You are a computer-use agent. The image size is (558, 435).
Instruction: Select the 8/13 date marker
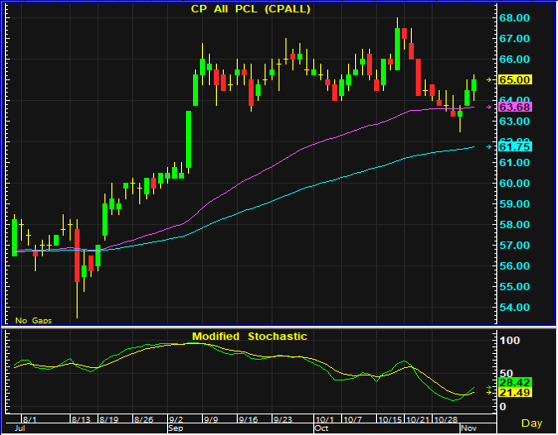click(x=81, y=419)
